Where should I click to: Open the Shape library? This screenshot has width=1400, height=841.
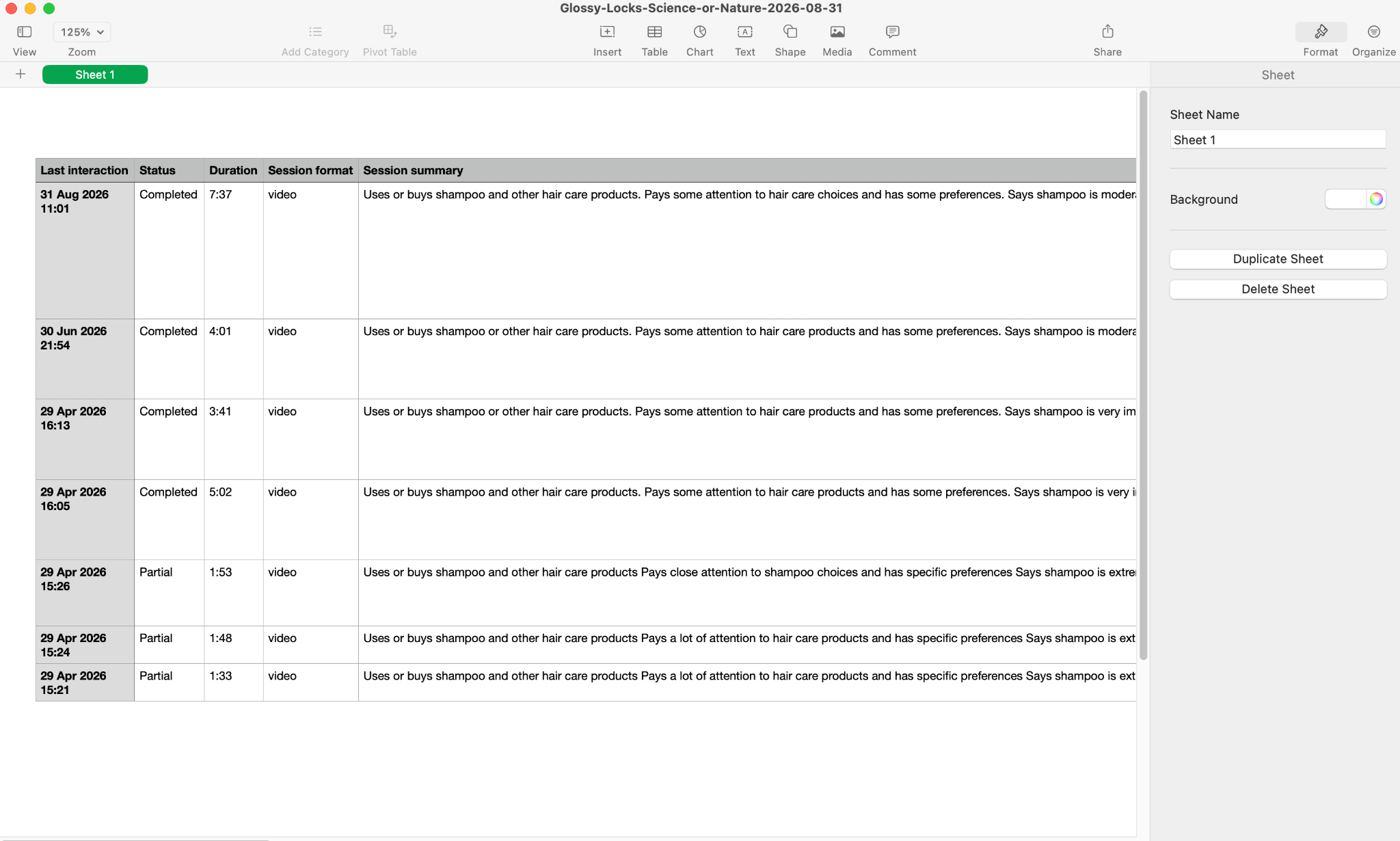pyautogui.click(x=790, y=32)
